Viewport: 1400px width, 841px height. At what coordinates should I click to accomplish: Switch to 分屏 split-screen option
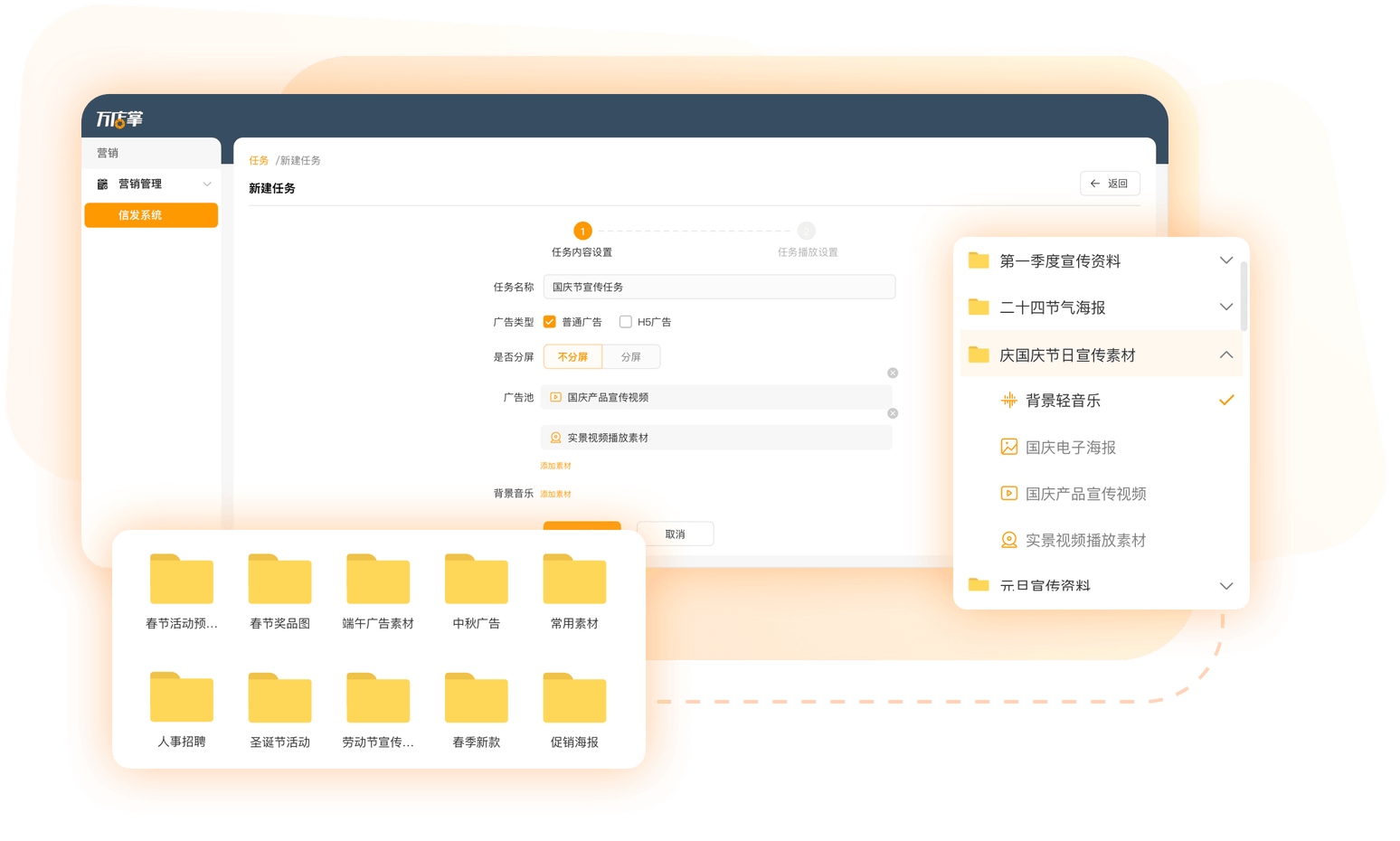(631, 357)
